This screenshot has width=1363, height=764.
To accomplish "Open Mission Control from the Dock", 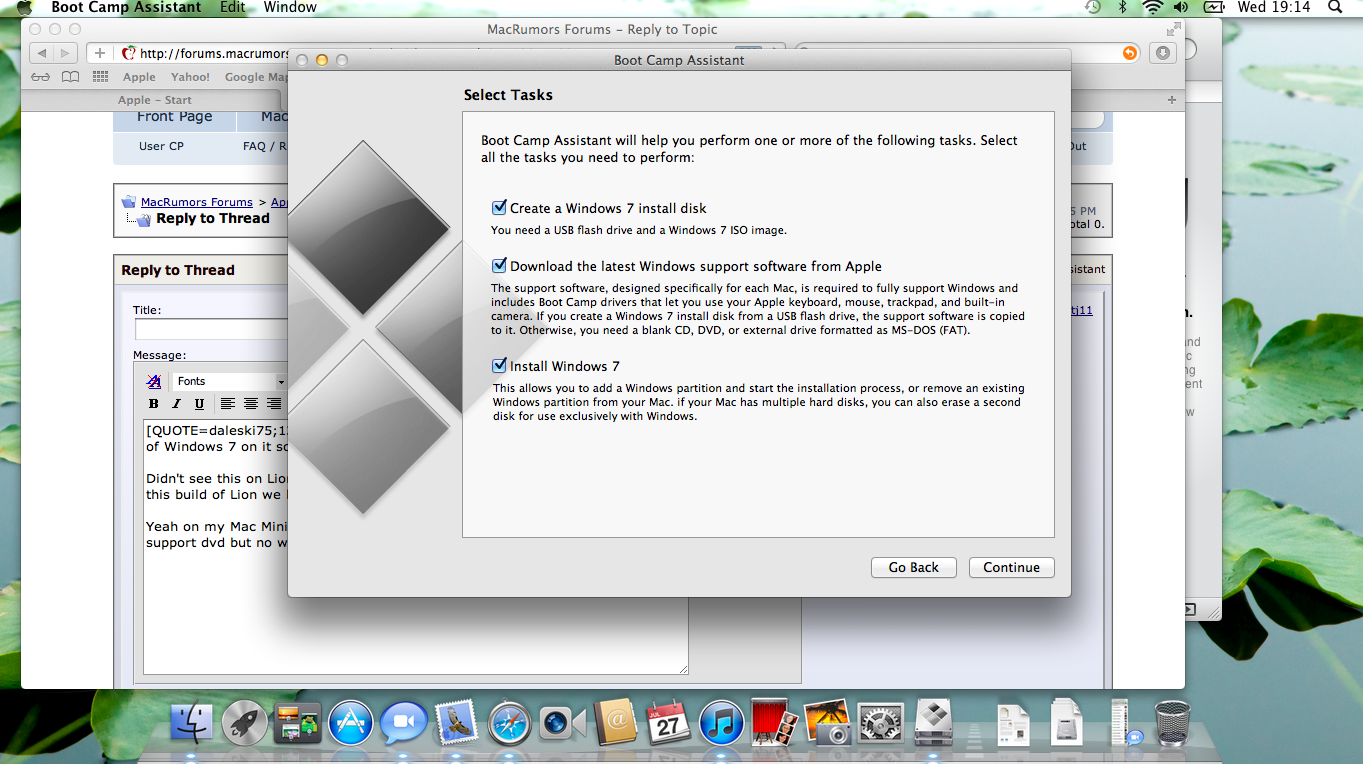I will (x=298, y=722).
